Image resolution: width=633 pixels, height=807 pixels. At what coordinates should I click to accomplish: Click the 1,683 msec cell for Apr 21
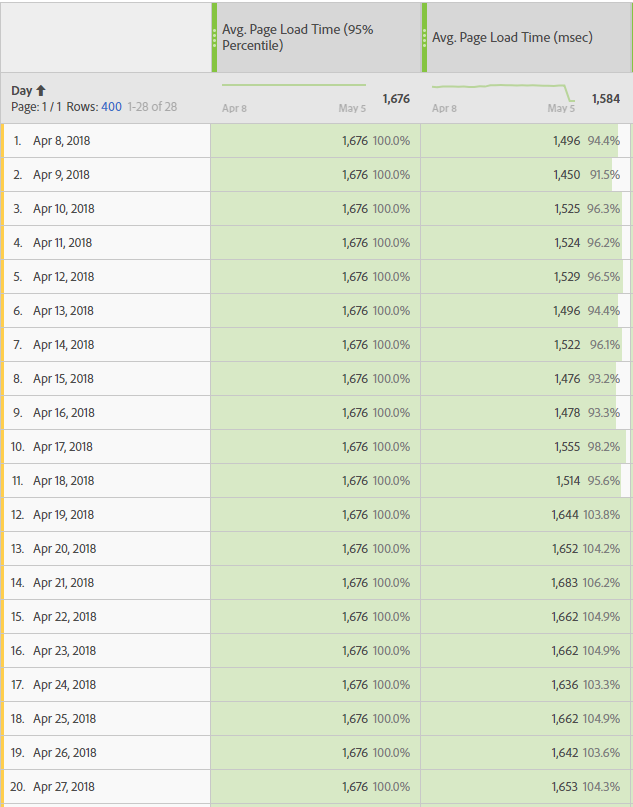click(565, 583)
